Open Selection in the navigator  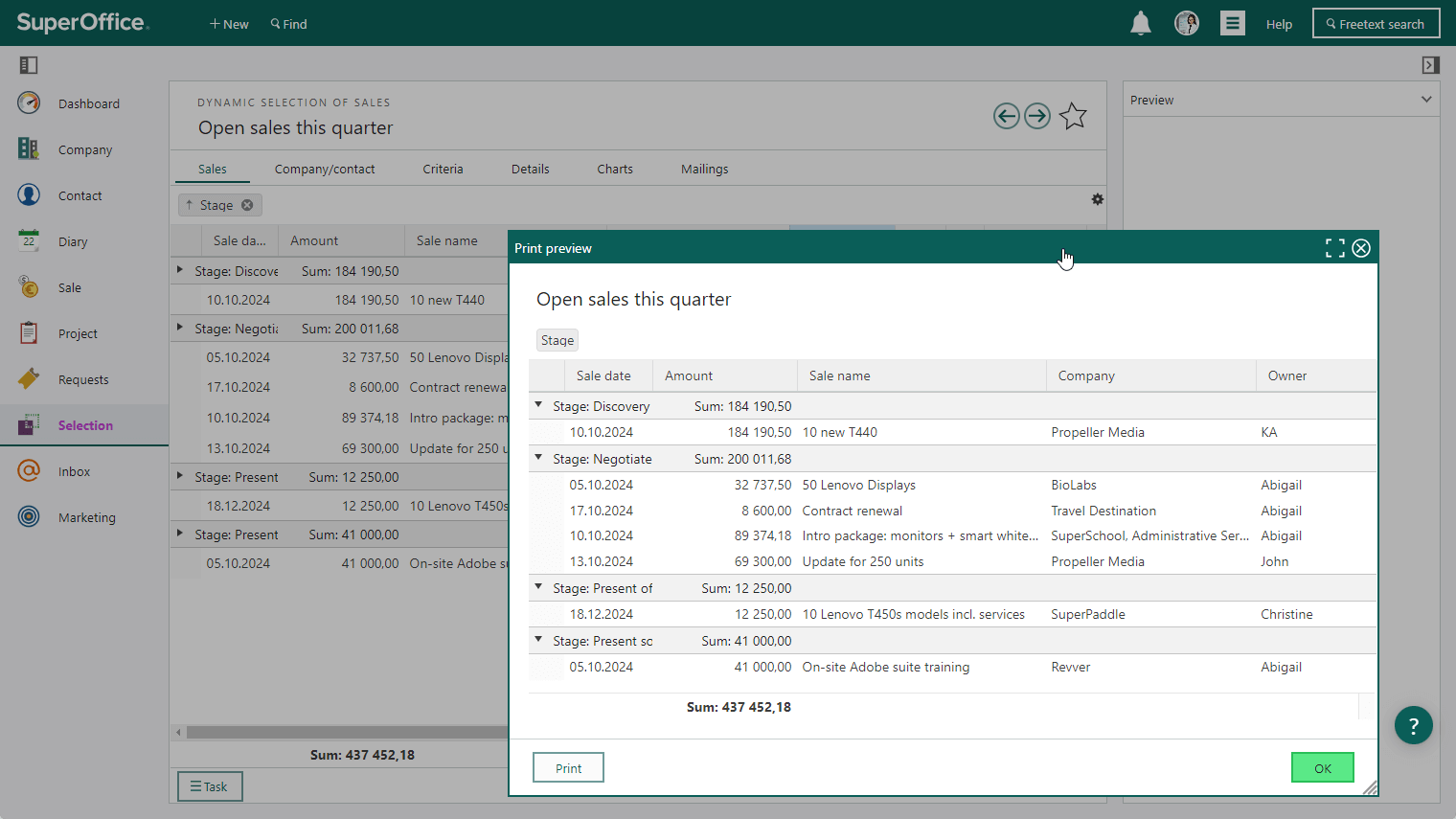pos(84,425)
